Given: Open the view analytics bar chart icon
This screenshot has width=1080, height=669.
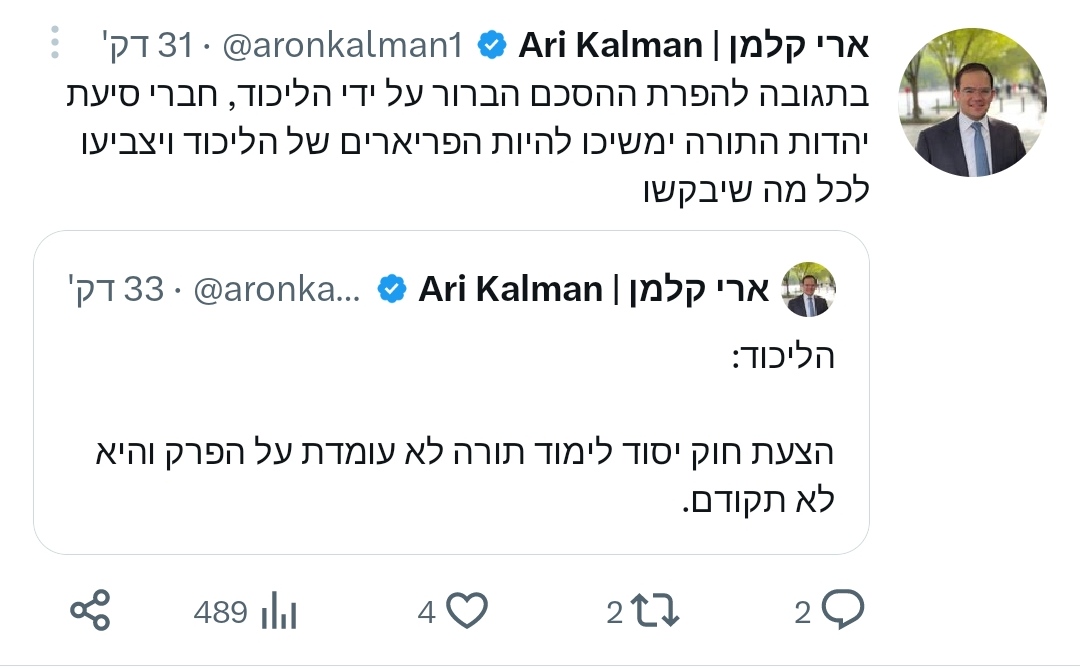Looking at the screenshot, I should coord(279,610).
